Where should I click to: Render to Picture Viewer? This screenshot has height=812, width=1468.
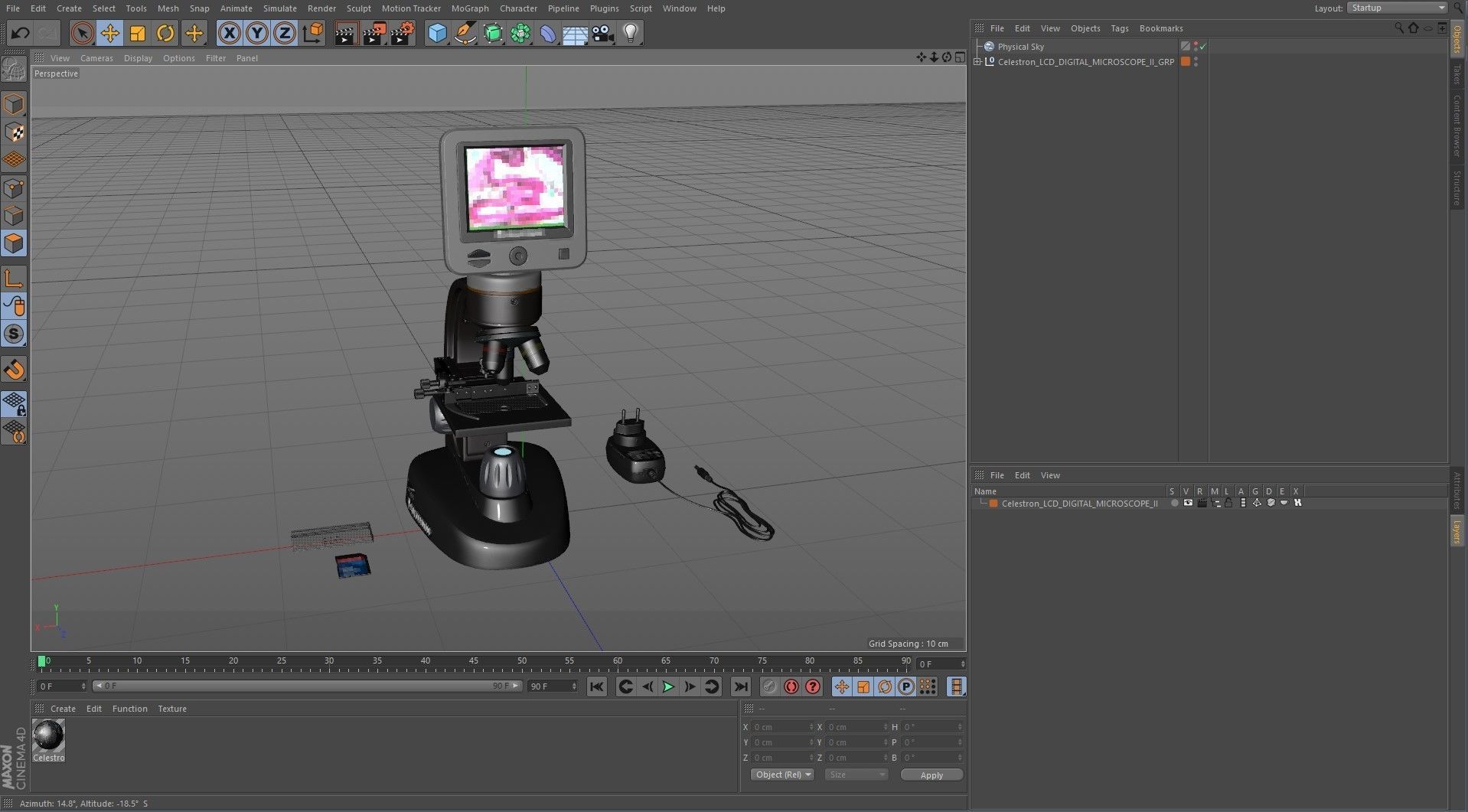pyautogui.click(x=374, y=33)
